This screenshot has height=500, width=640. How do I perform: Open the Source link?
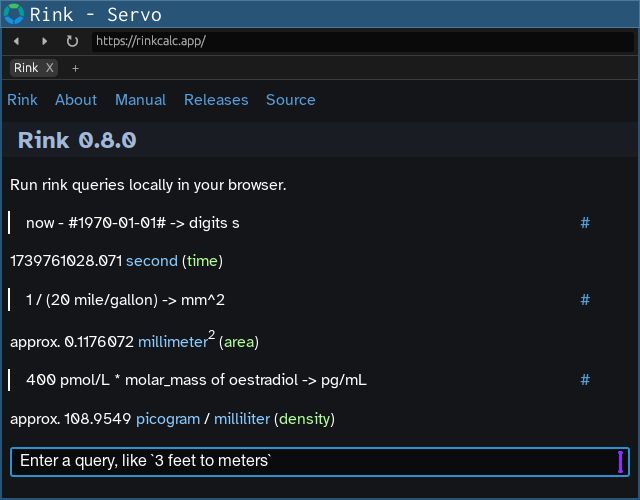pyautogui.click(x=291, y=100)
